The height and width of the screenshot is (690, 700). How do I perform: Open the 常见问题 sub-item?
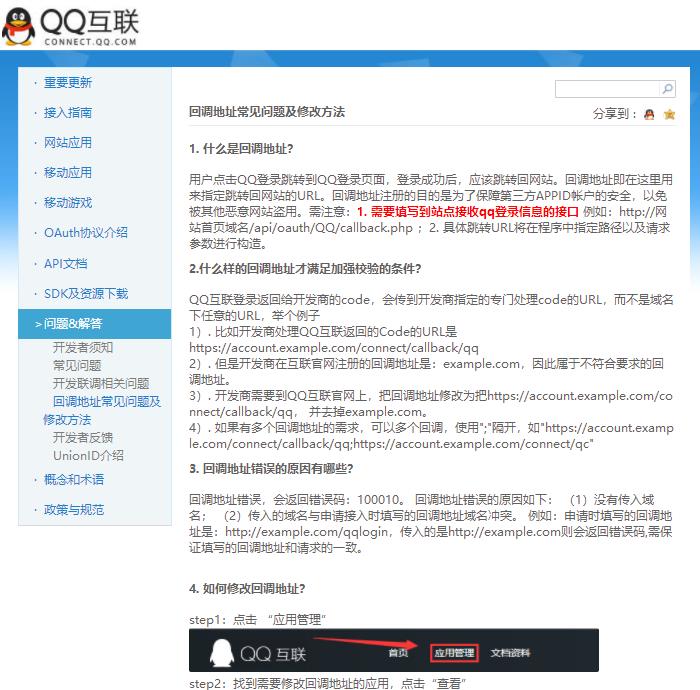click(77, 366)
